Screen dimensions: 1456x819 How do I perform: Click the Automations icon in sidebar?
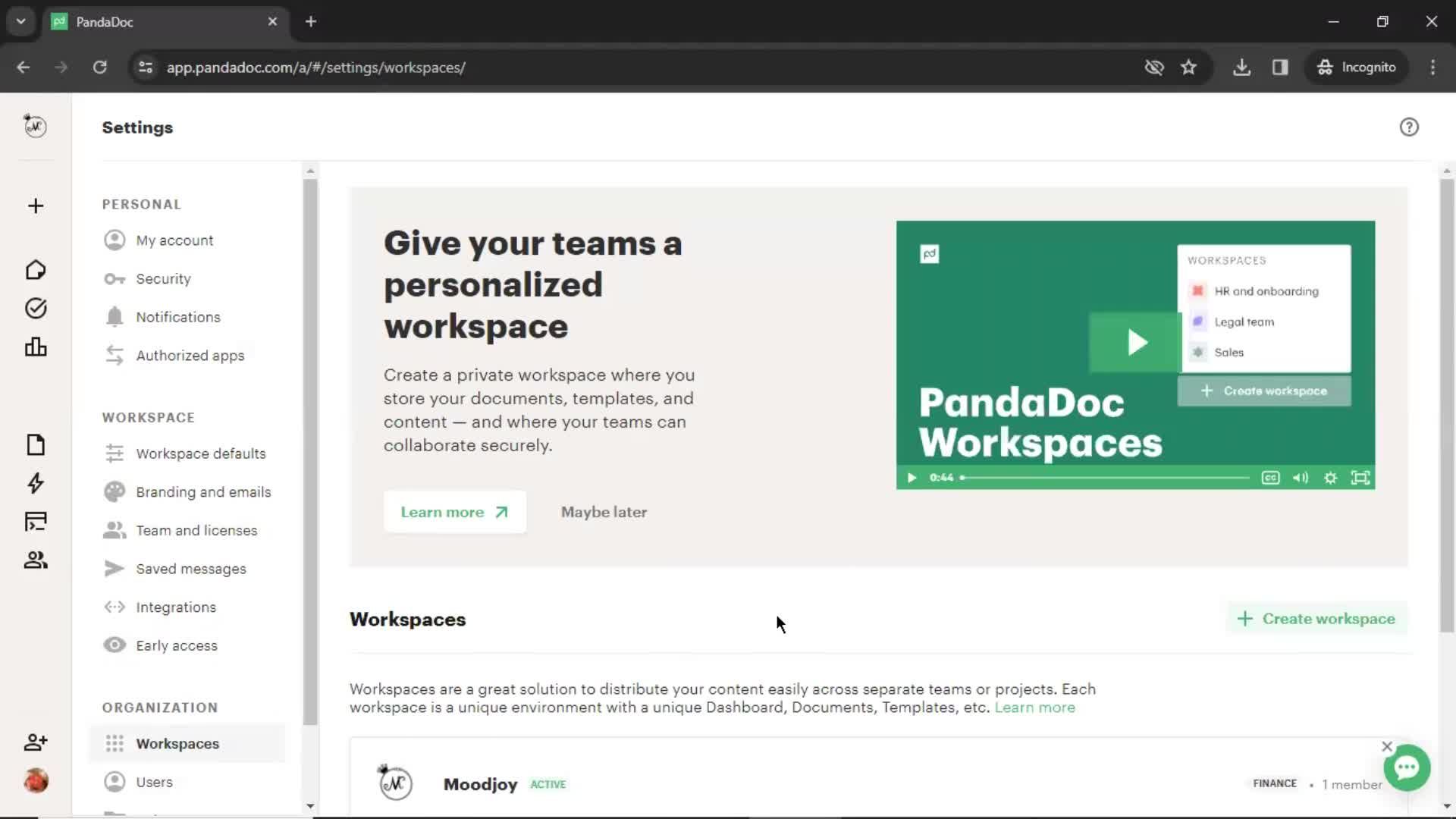point(36,483)
